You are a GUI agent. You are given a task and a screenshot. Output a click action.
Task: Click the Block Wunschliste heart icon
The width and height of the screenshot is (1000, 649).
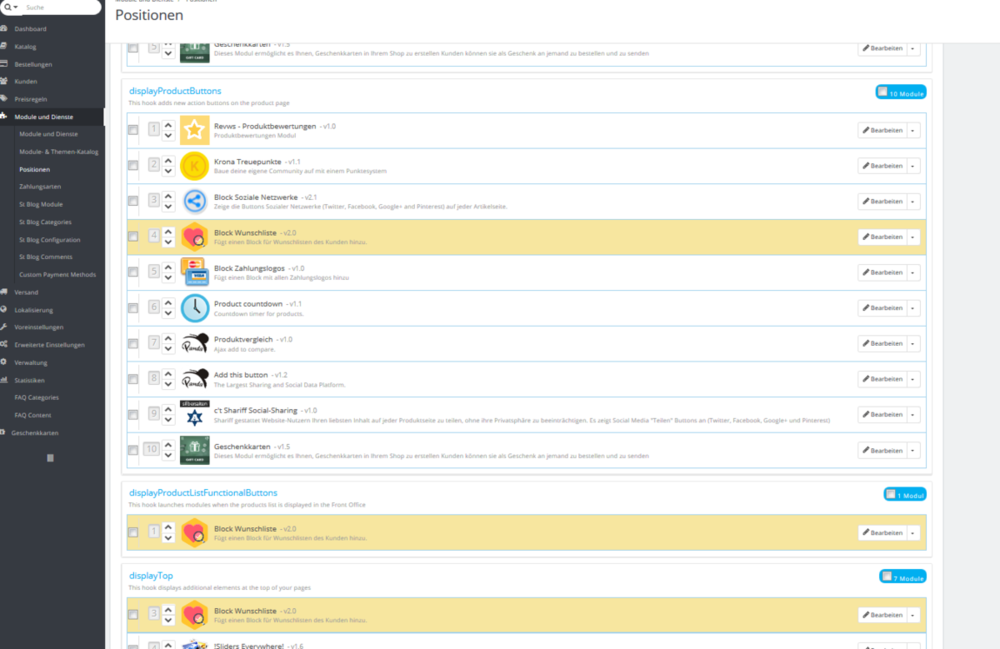[x=194, y=236]
